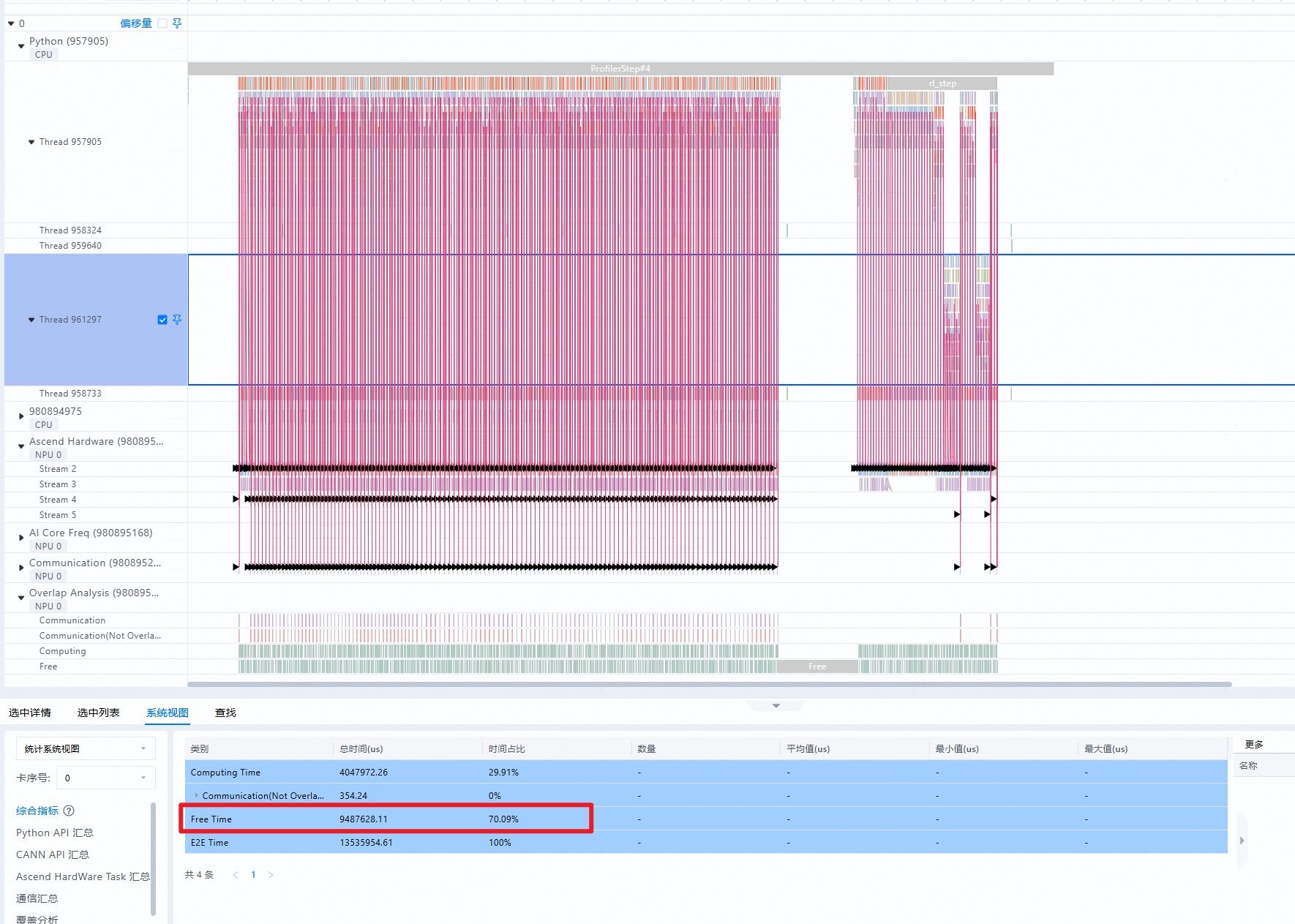The image size is (1295, 924).
Task: Collapse the Thread 957905 row
Action: 31,142
